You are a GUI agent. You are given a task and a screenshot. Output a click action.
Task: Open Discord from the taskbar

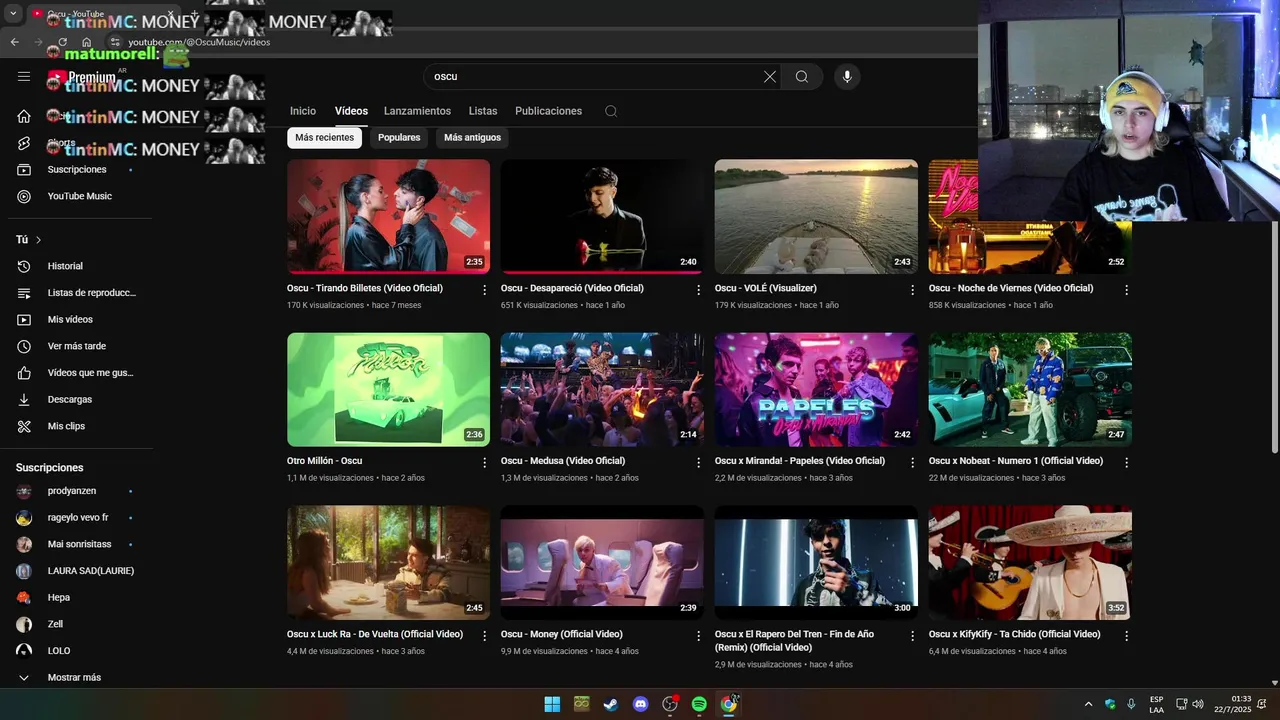point(641,704)
